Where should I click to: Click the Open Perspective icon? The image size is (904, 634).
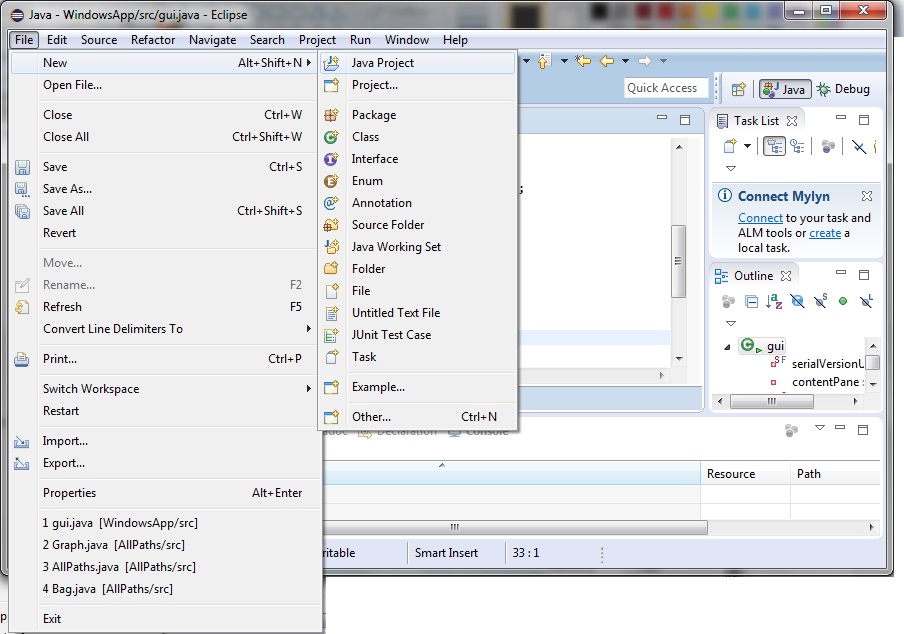pos(739,89)
